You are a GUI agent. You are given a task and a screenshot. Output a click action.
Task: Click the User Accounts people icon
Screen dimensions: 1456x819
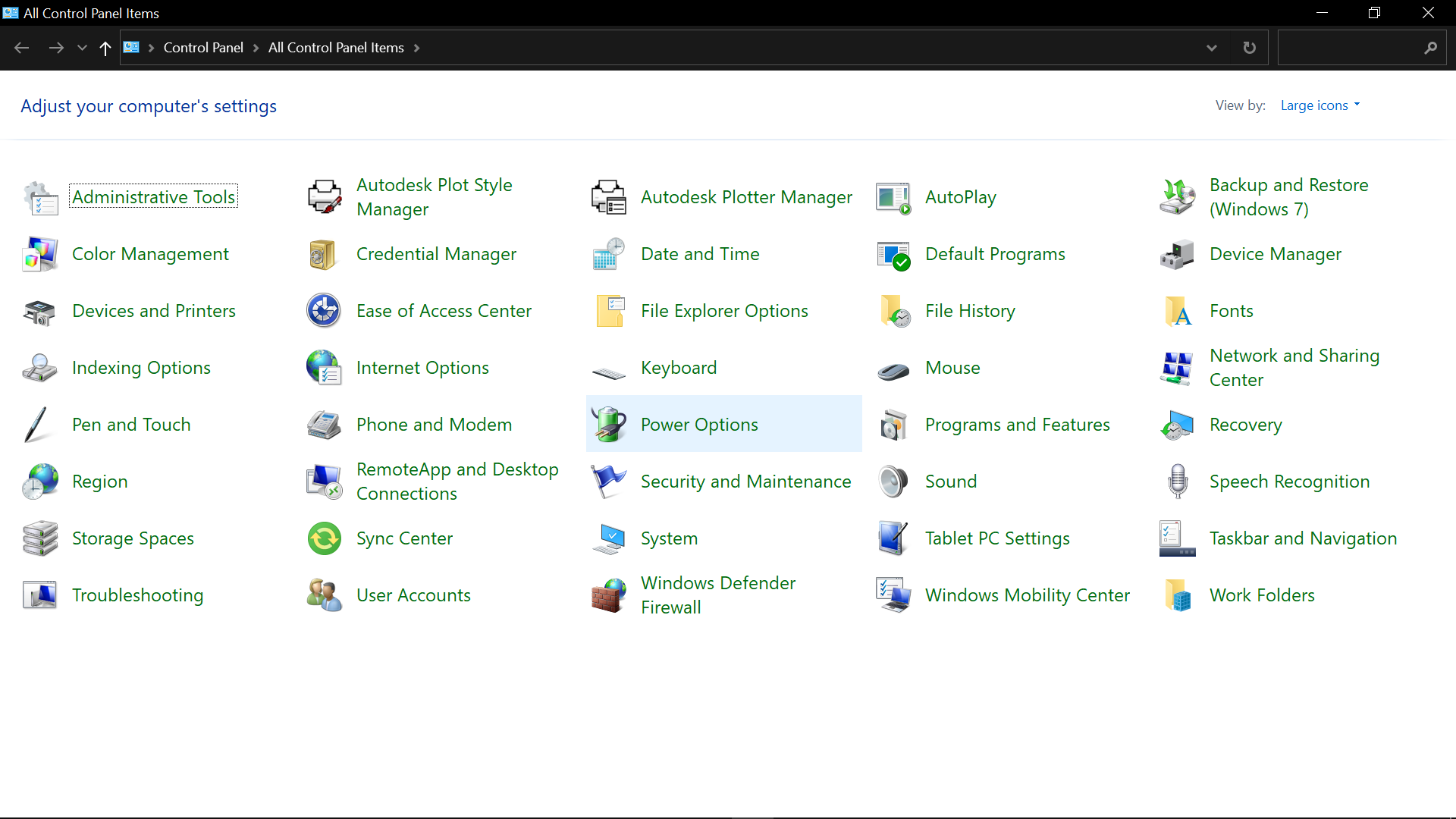(325, 595)
